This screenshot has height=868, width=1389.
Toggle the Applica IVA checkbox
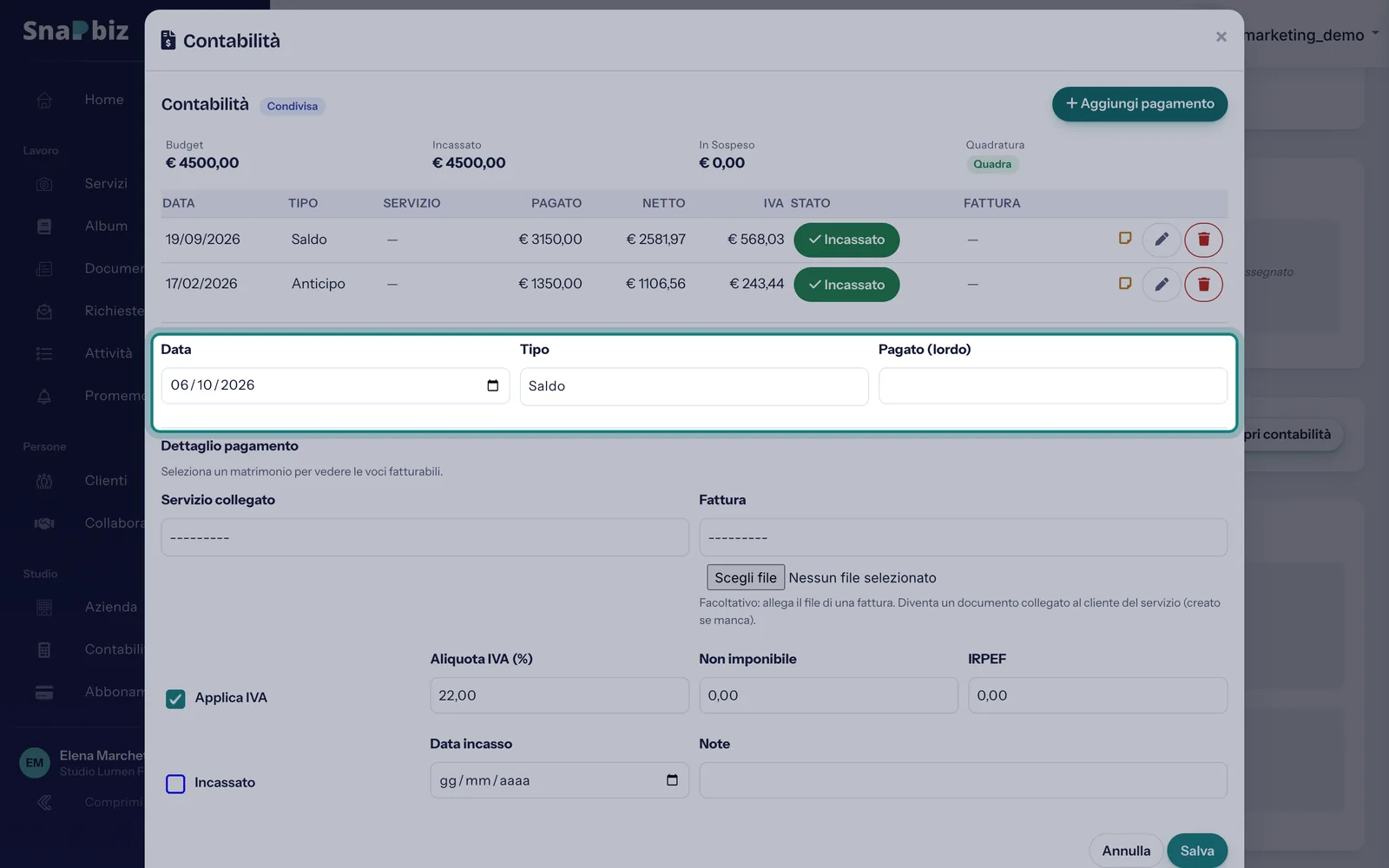175,699
